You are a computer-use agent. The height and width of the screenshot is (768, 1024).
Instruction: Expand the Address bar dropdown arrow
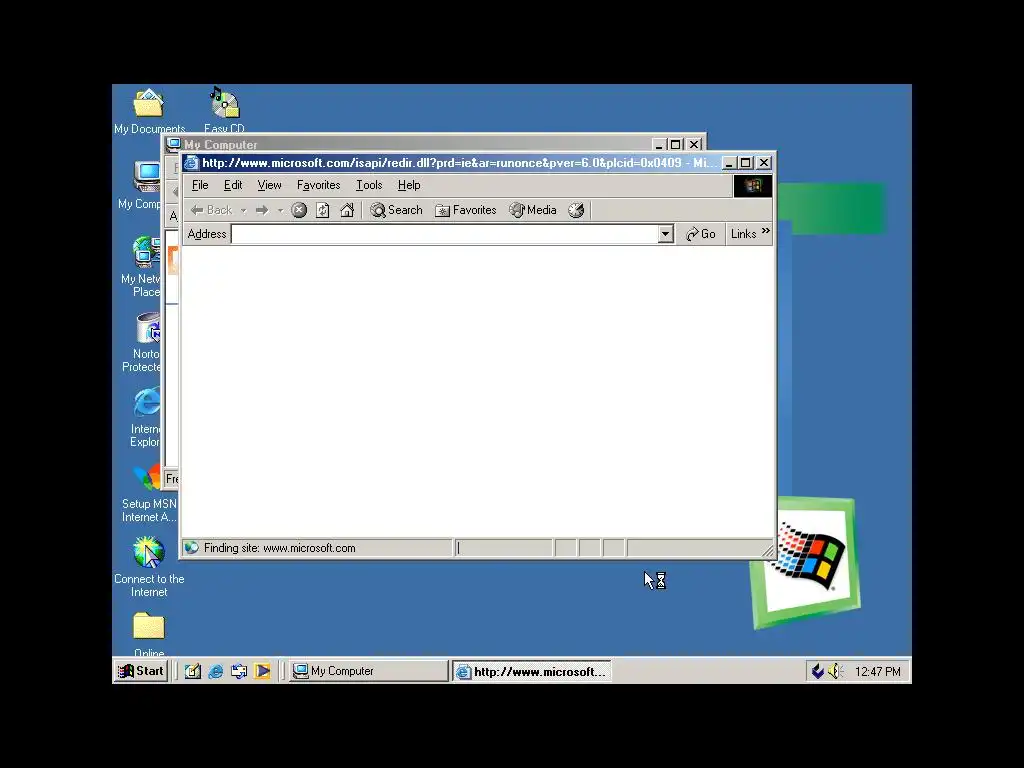pos(665,234)
